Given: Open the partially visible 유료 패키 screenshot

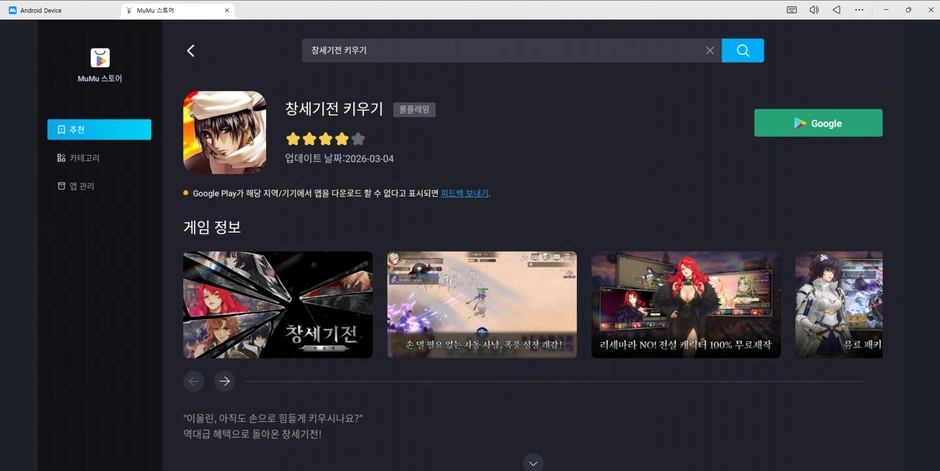Looking at the screenshot, I should (839, 304).
